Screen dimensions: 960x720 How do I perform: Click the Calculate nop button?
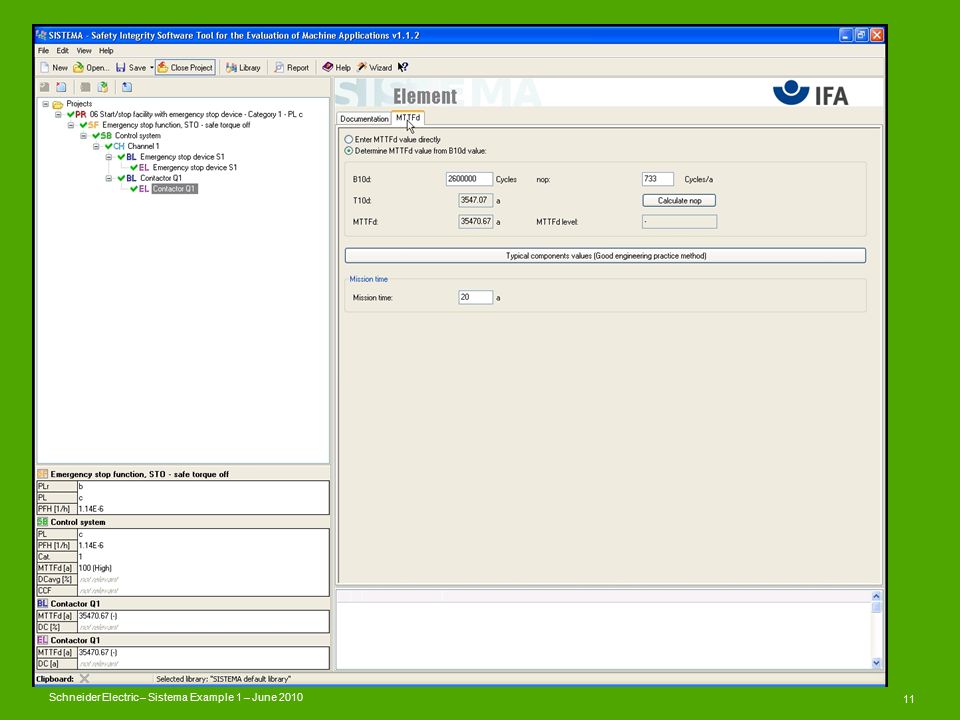coord(679,200)
